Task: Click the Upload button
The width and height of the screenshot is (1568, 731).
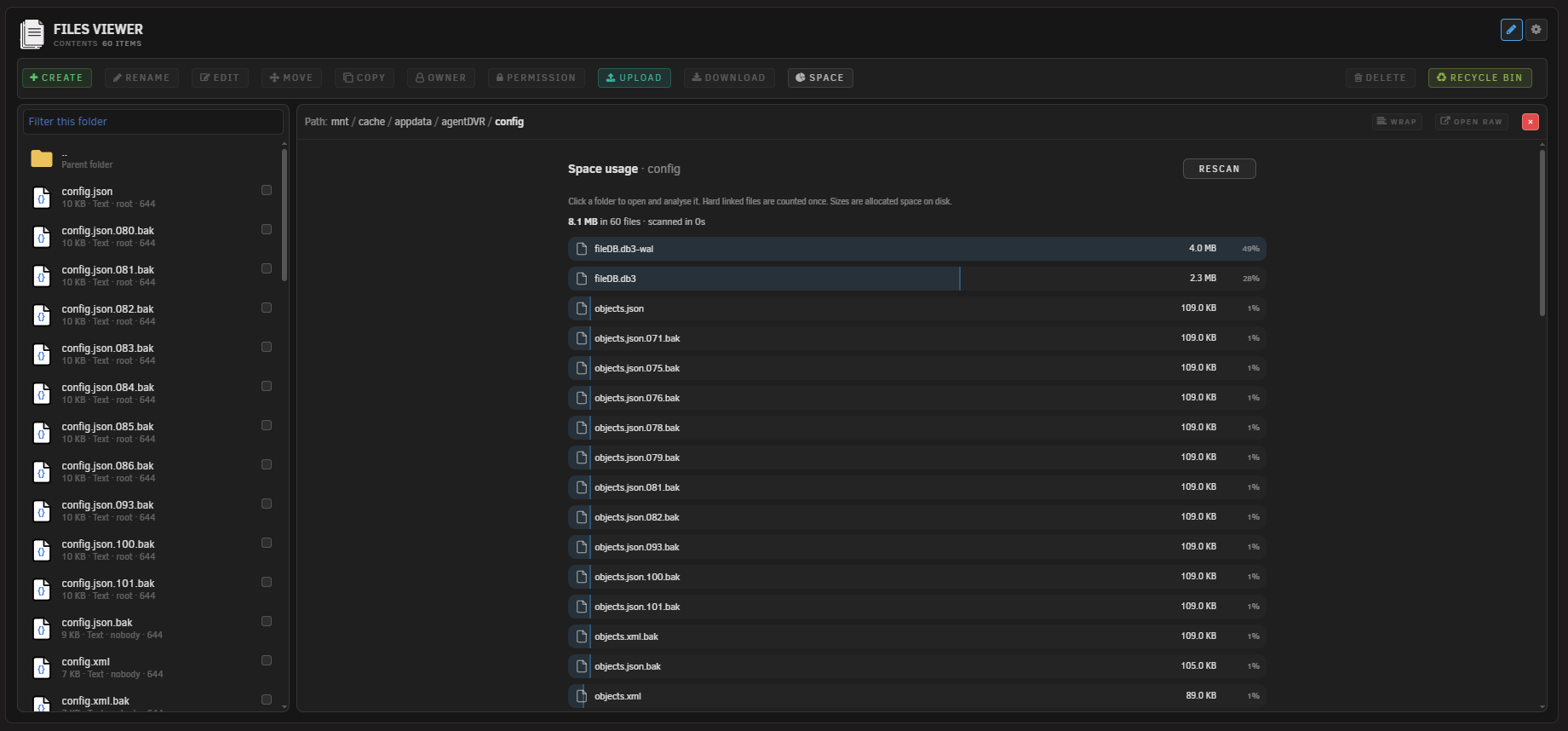Action: (635, 78)
